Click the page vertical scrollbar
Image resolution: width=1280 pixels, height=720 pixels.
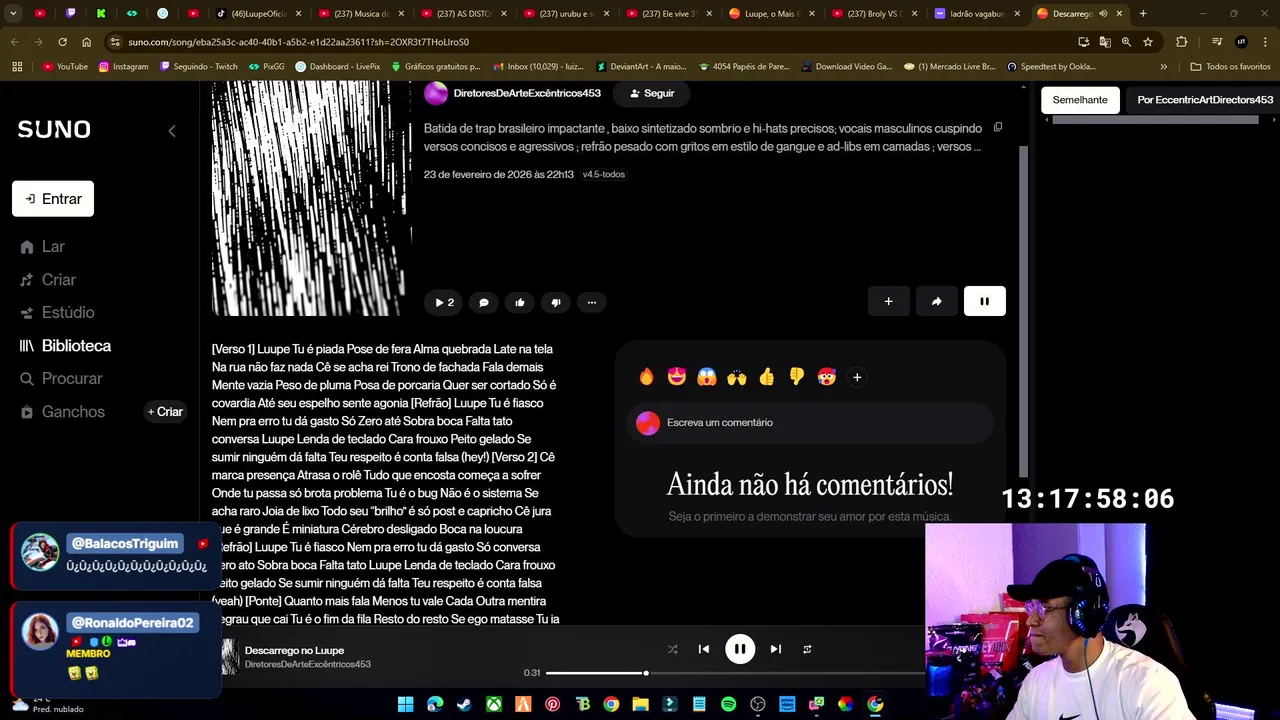[x=1022, y=310]
